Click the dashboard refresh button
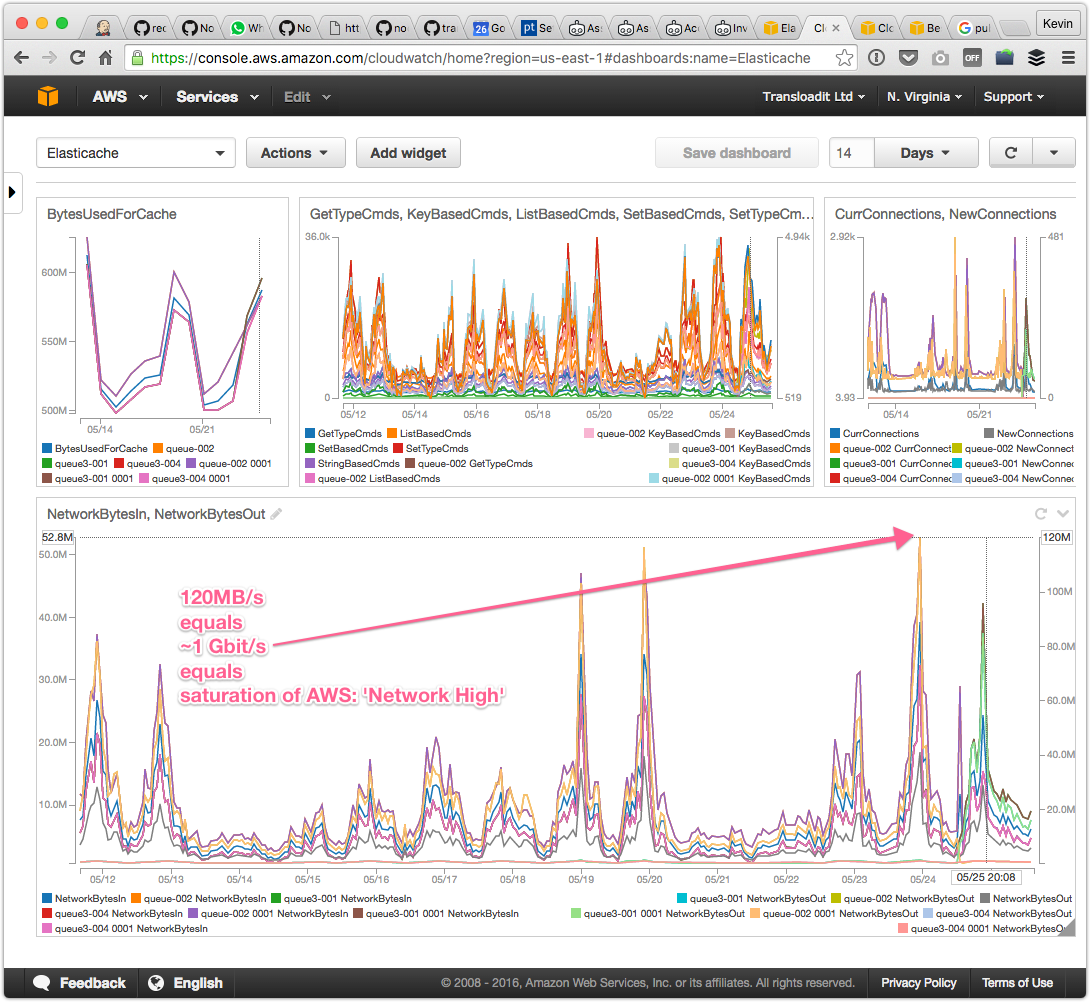This screenshot has width=1090, height=1002. pos(1011,153)
